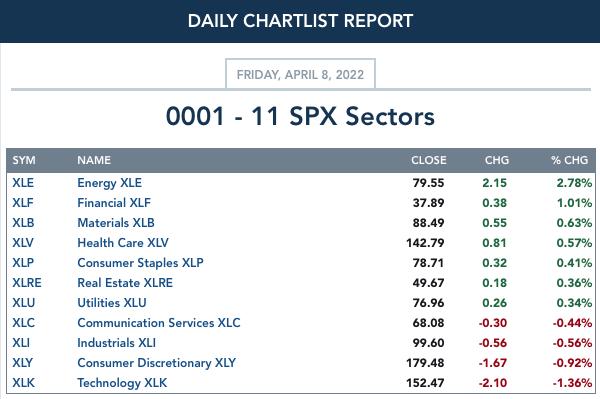Screen dimensions: 600x399
Task: Click the CLOSE column header
Action: [429, 160]
